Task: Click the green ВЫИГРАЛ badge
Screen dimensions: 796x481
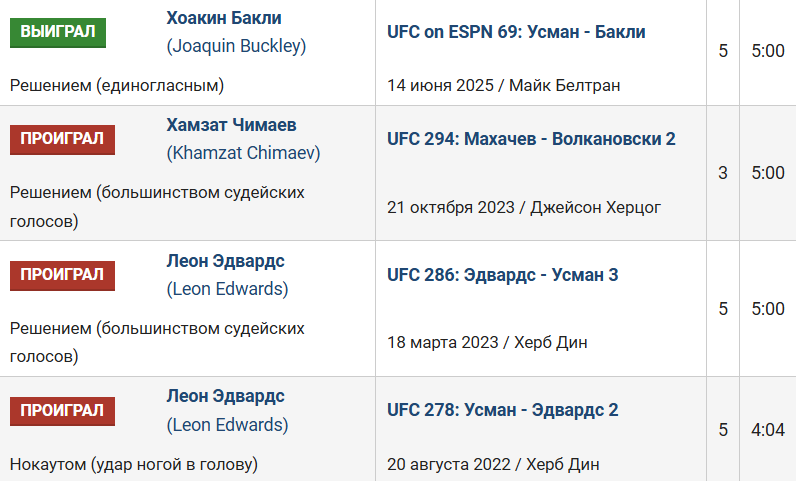Action: 58,32
